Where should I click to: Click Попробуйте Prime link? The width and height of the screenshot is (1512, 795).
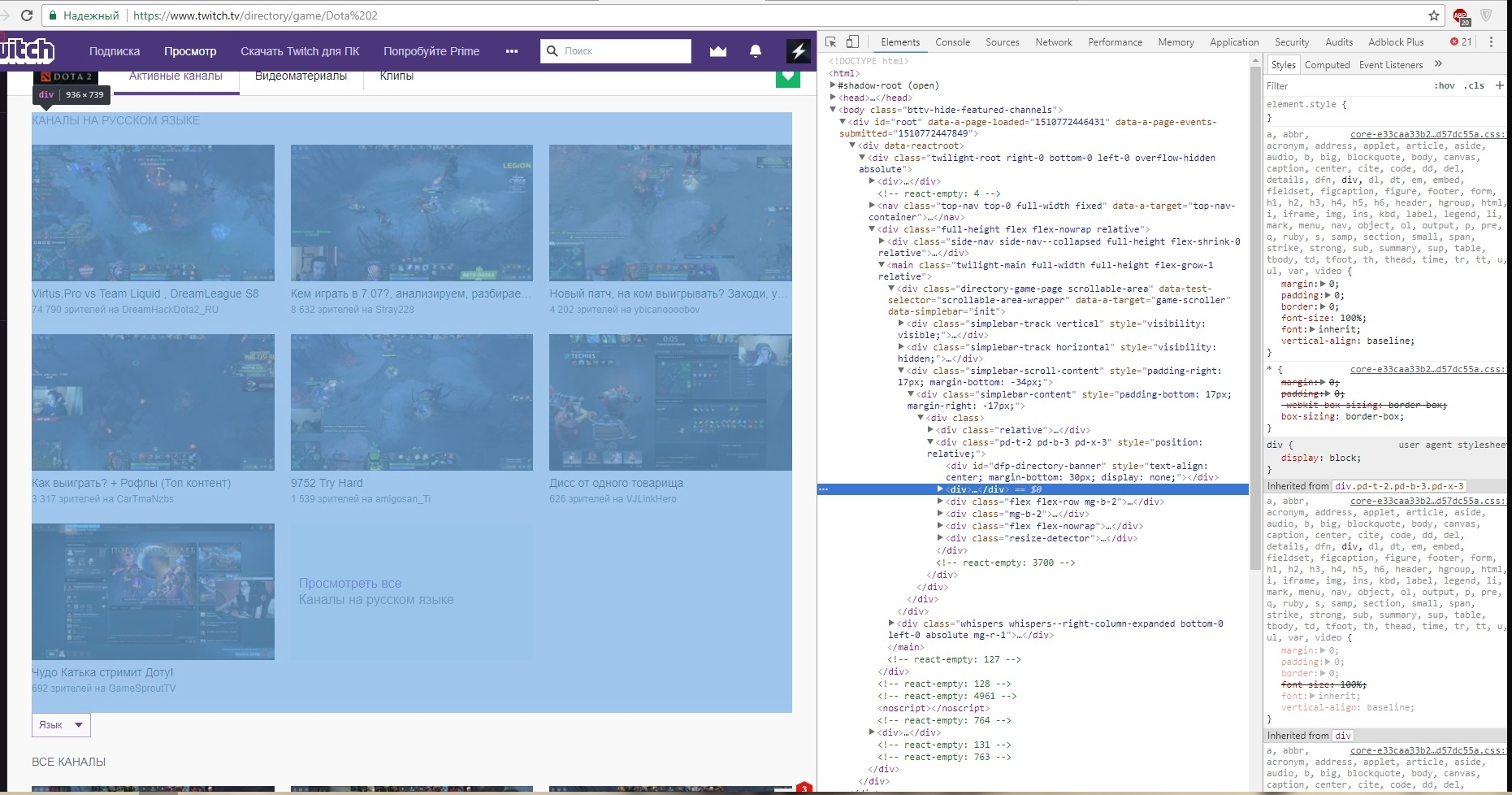tap(431, 51)
